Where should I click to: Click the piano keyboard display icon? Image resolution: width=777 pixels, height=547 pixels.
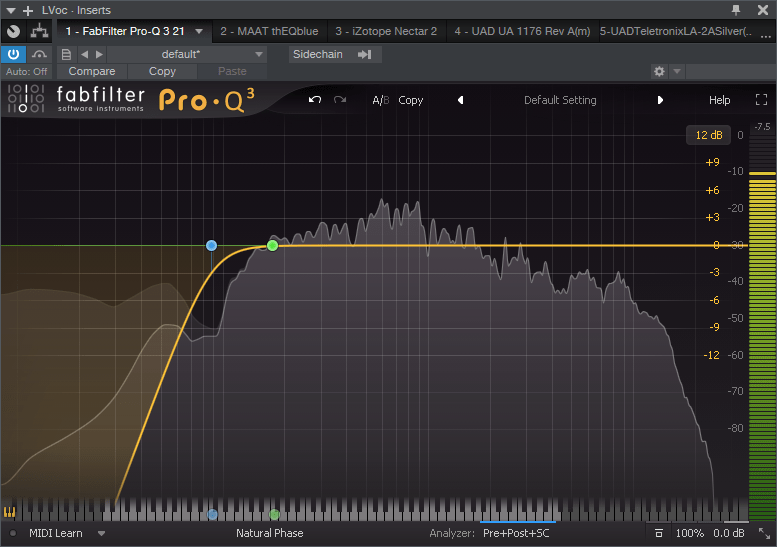[x=11, y=512]
